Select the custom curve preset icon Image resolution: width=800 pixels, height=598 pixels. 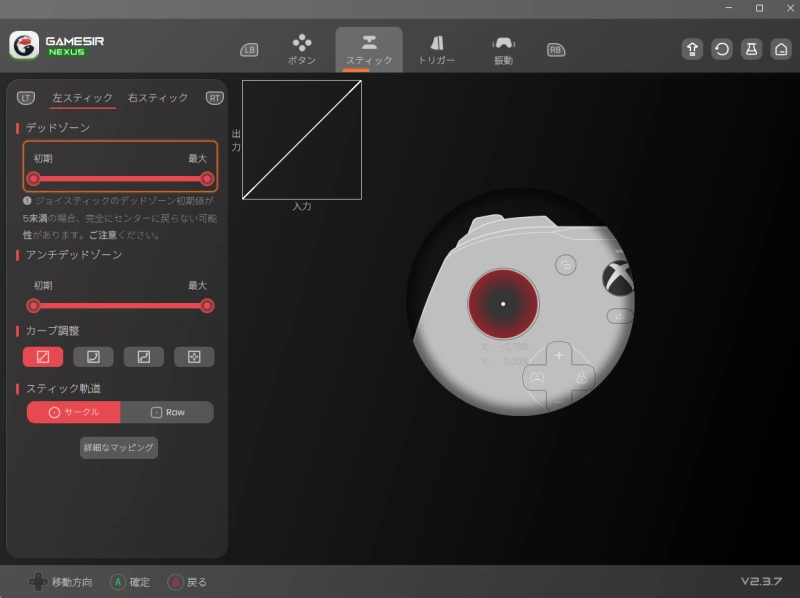click(194, 357)
